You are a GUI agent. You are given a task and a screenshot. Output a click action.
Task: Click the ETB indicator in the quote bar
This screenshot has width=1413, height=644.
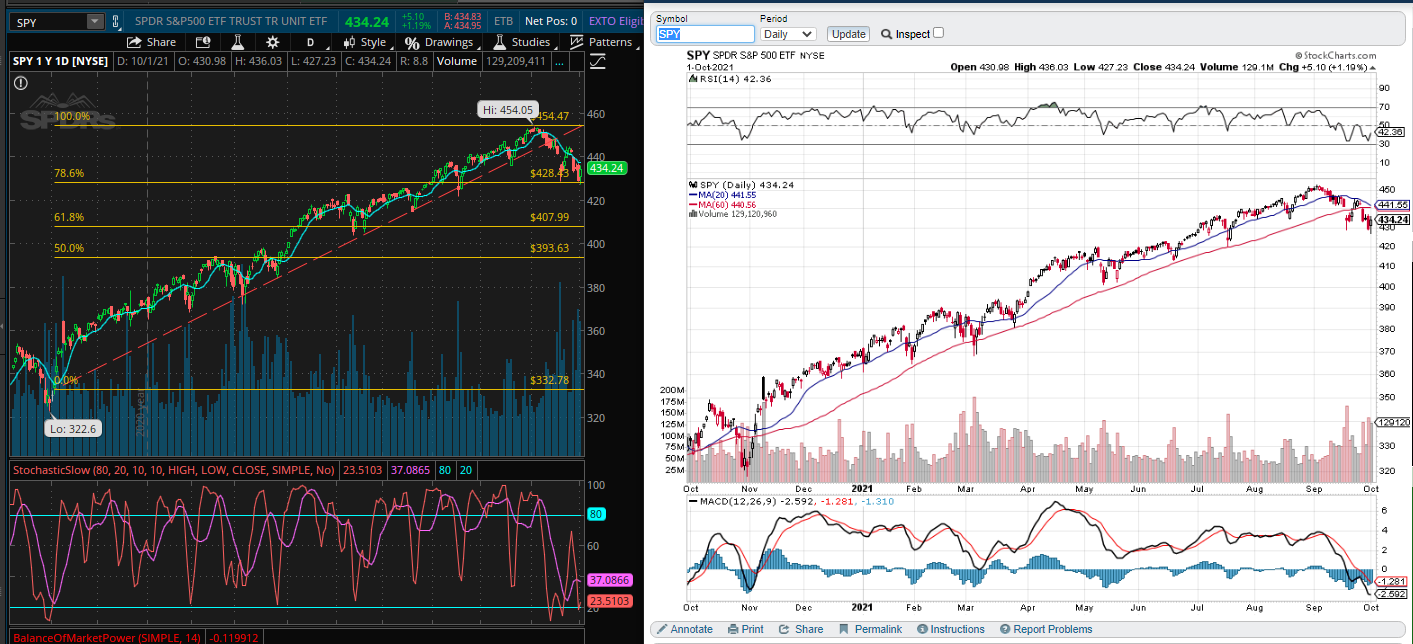click(x=504, y=21)
